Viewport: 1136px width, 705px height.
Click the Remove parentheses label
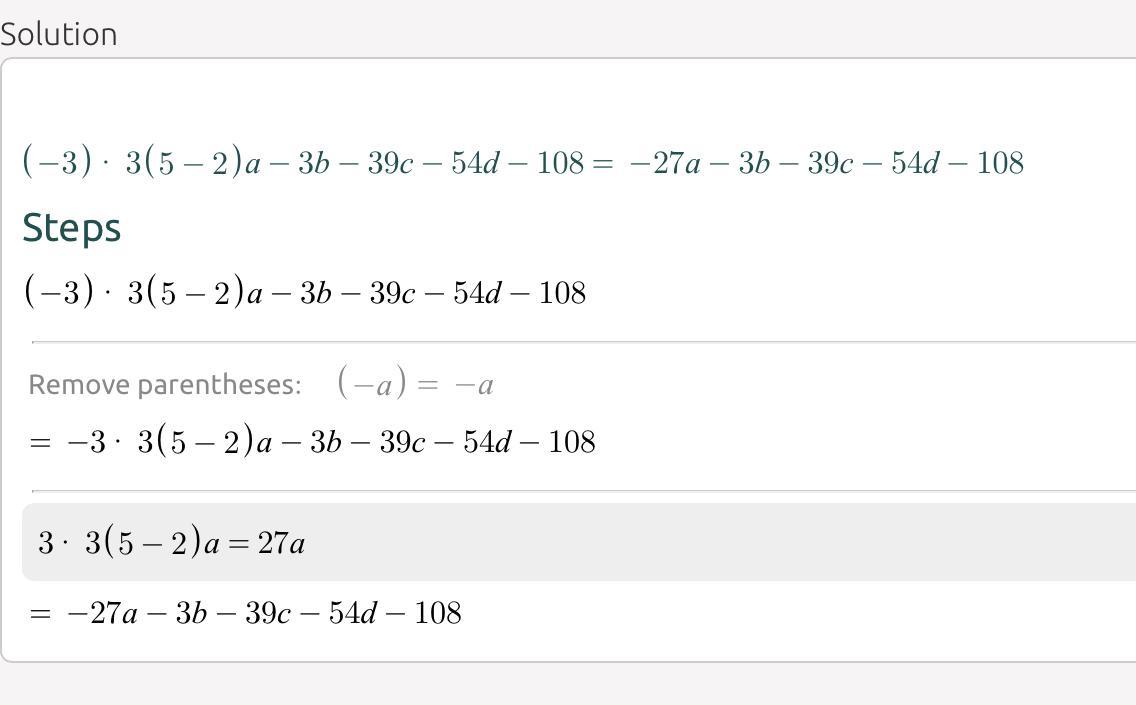click(164, 384)
